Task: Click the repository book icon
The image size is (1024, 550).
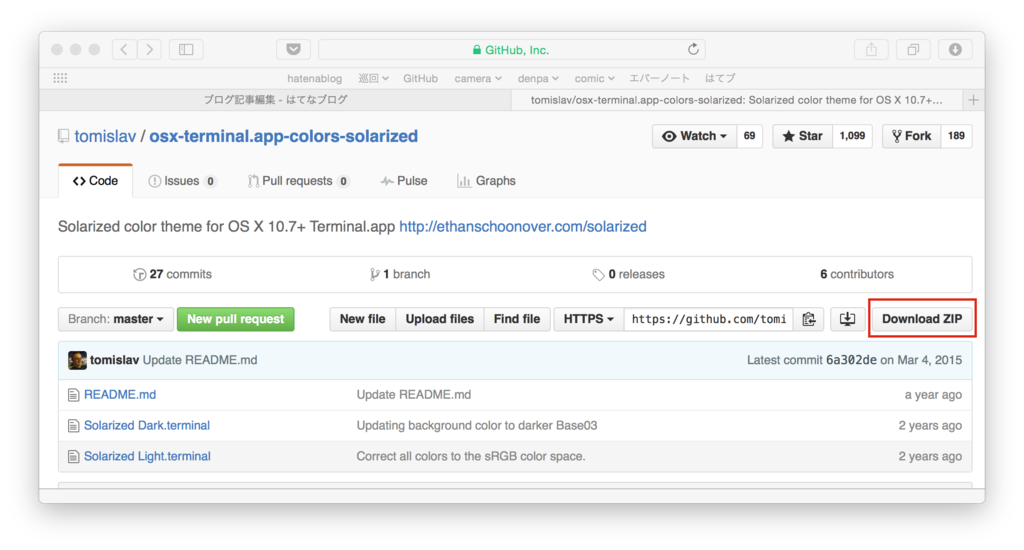Action: (x=63, y=136)
